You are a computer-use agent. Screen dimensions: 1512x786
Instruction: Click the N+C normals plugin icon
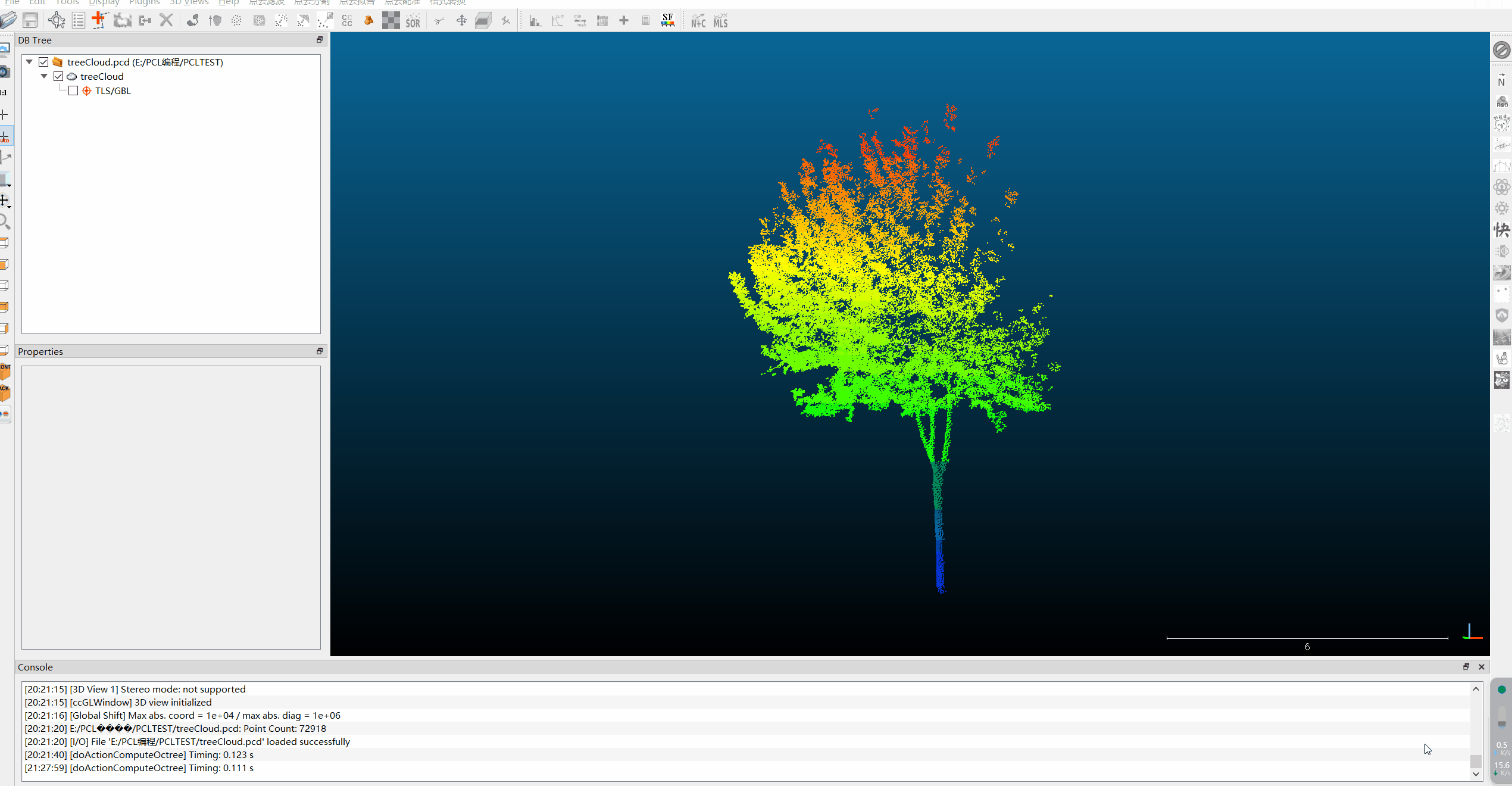pos(698,22)
